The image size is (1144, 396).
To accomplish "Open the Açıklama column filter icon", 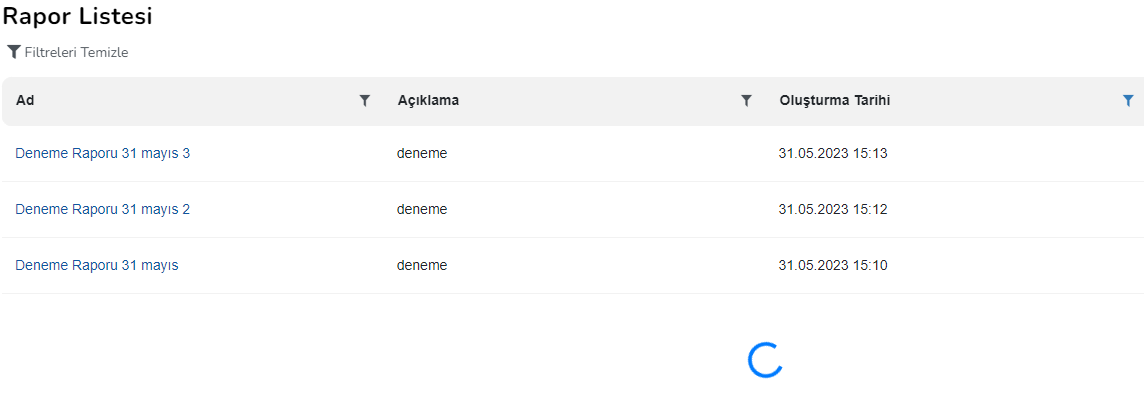I will pos(746,101).
